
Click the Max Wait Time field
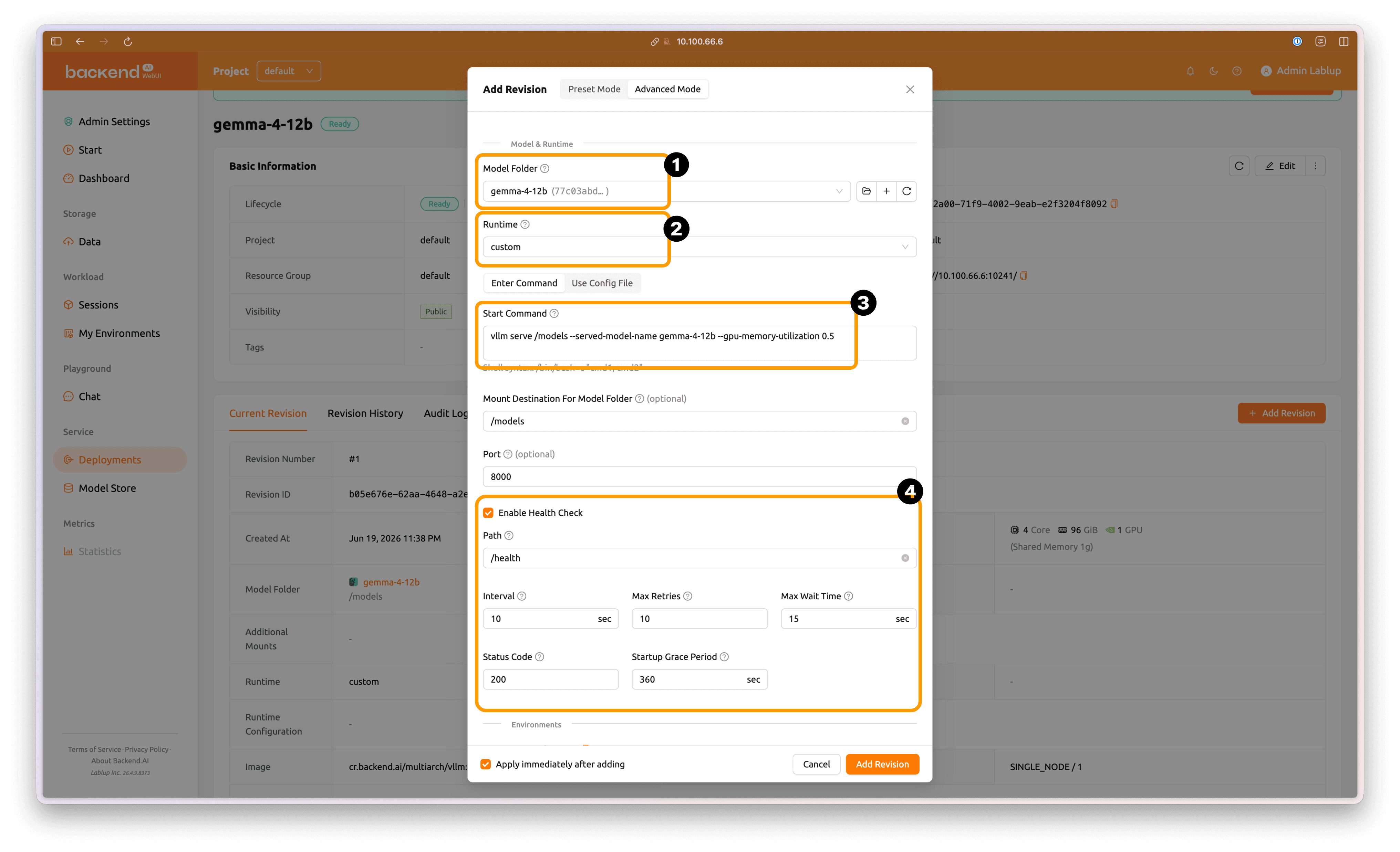848,619
